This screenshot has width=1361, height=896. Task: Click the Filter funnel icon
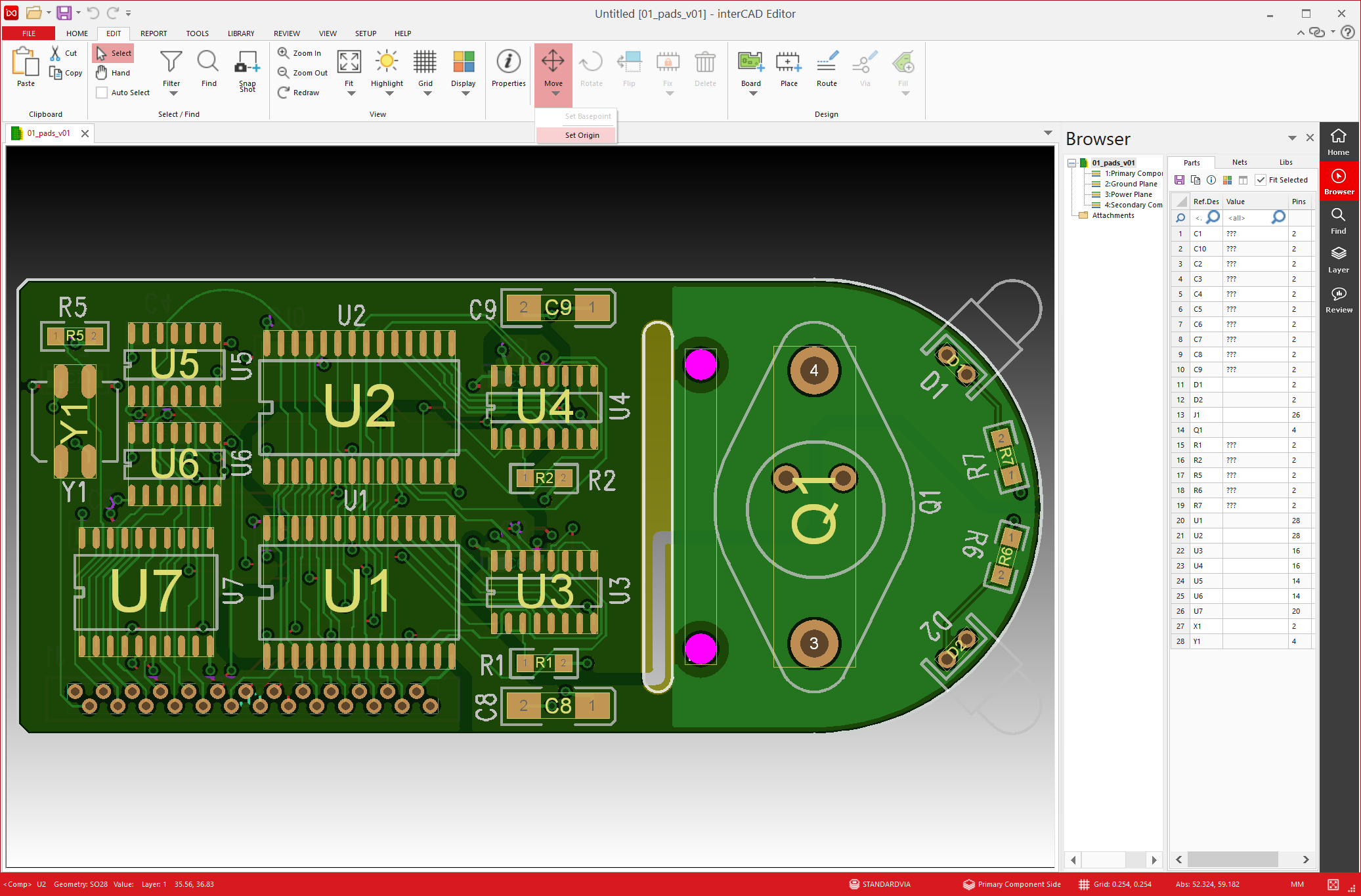[x=171, y=62]
